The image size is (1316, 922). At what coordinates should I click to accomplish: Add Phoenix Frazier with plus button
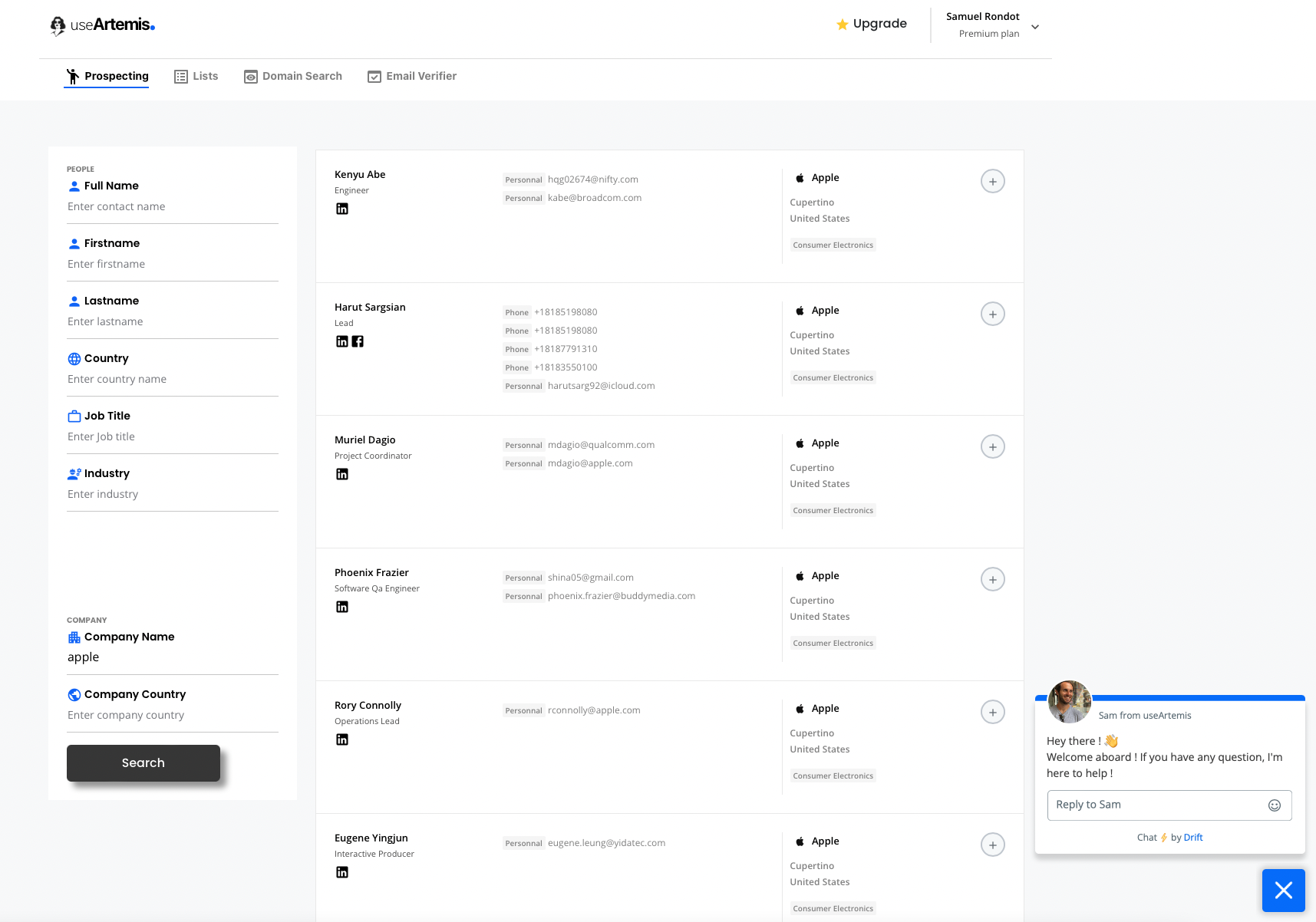point(993,579)
